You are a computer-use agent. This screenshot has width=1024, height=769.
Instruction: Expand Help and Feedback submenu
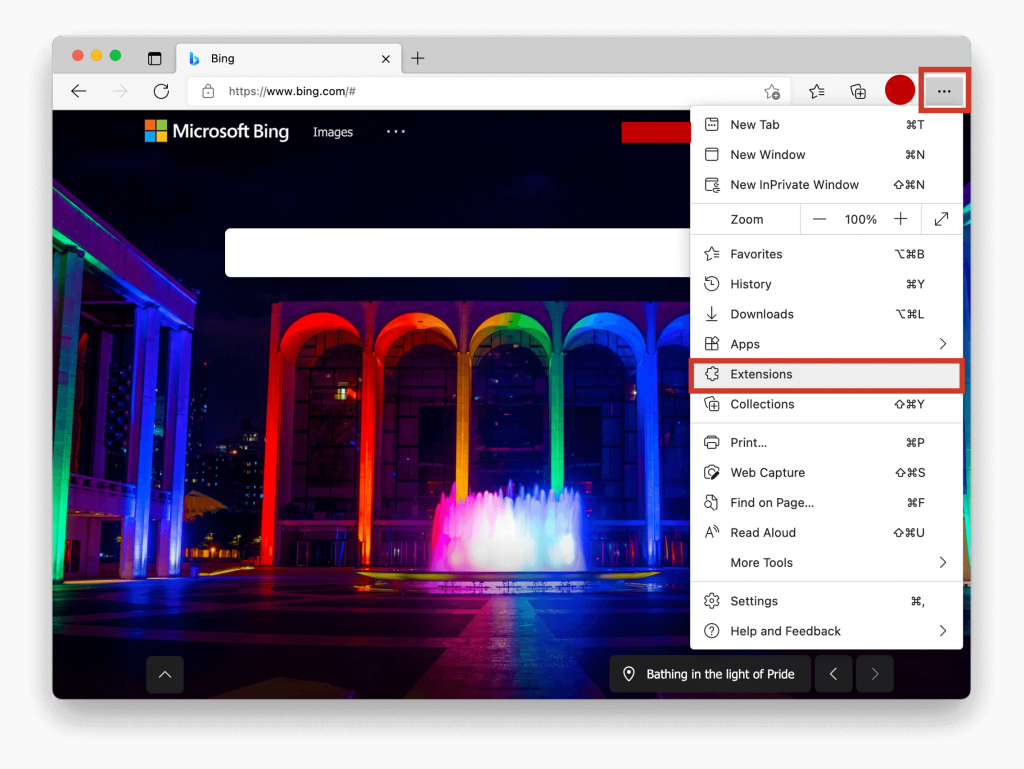pyautogui.click(x=942, y=631)
